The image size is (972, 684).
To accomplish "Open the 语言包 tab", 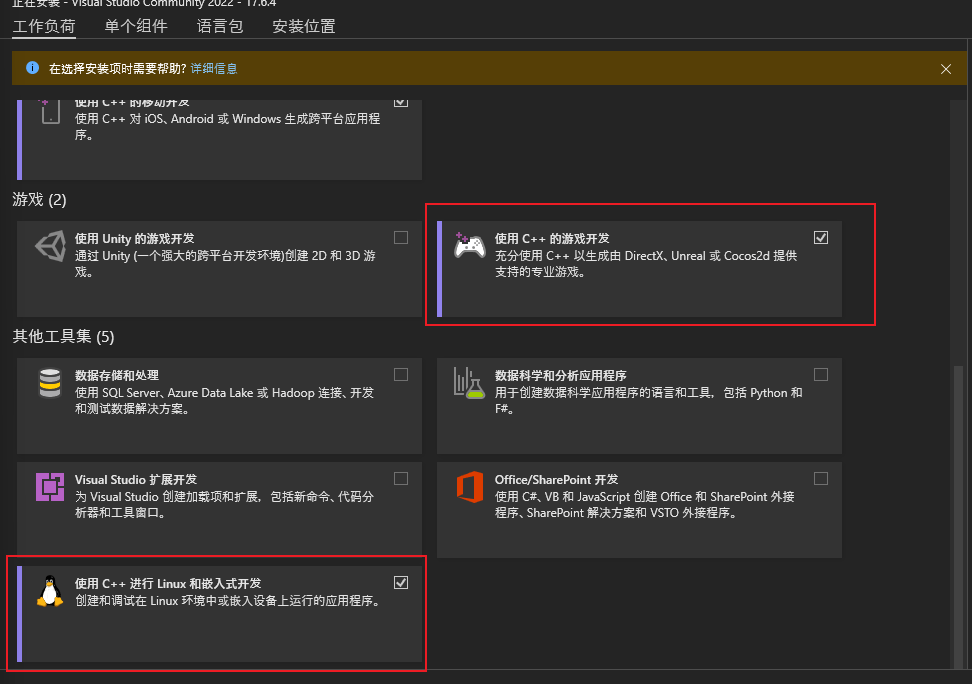I will [220, 26].
